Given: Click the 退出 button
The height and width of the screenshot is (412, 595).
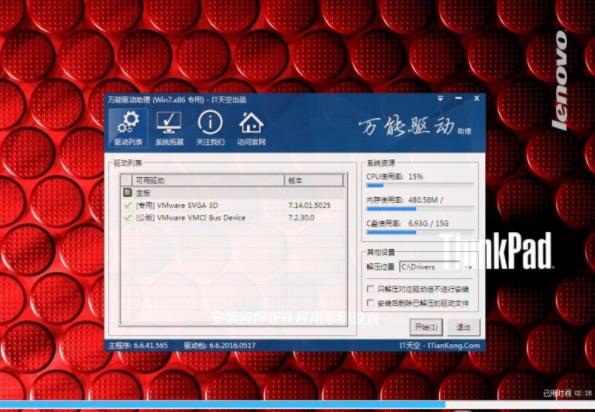Looking at the screenshot, I should [x=463, y=327].
